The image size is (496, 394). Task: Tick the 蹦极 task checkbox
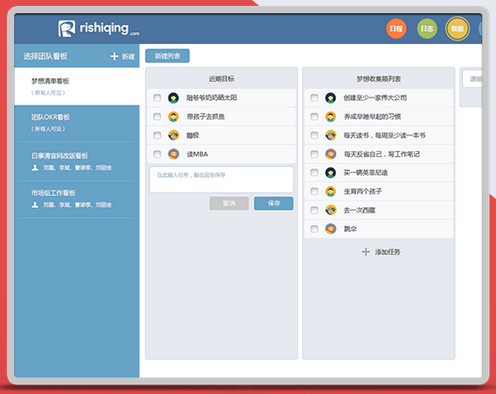coord(157,135)
